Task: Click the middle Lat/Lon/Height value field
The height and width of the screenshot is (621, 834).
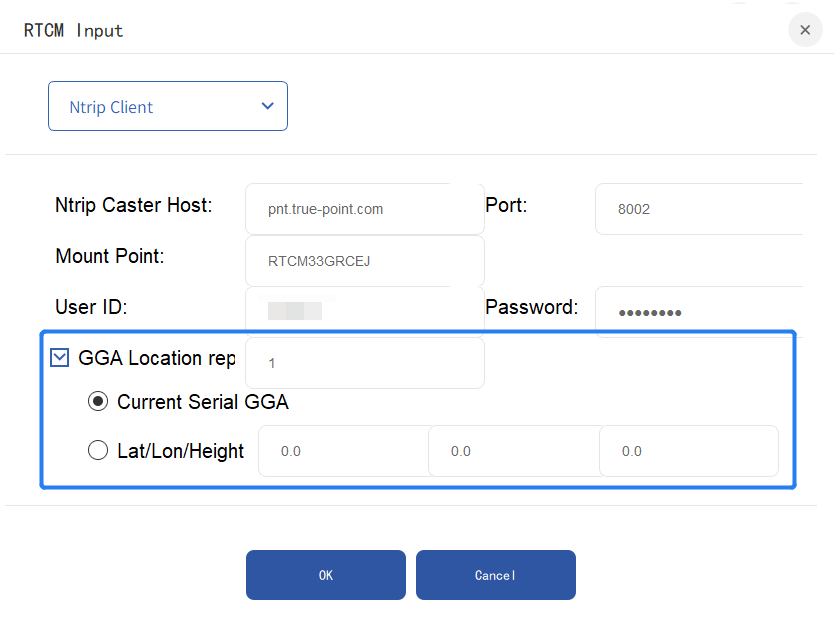Action: [513, 451]
